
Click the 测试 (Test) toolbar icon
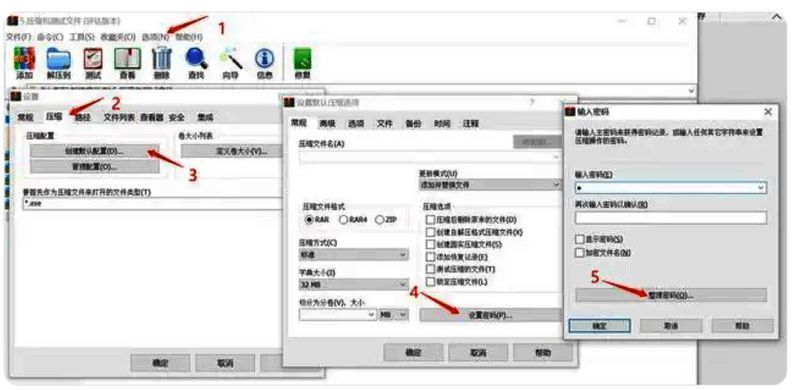pyautogui.click(x=93, y=63)
